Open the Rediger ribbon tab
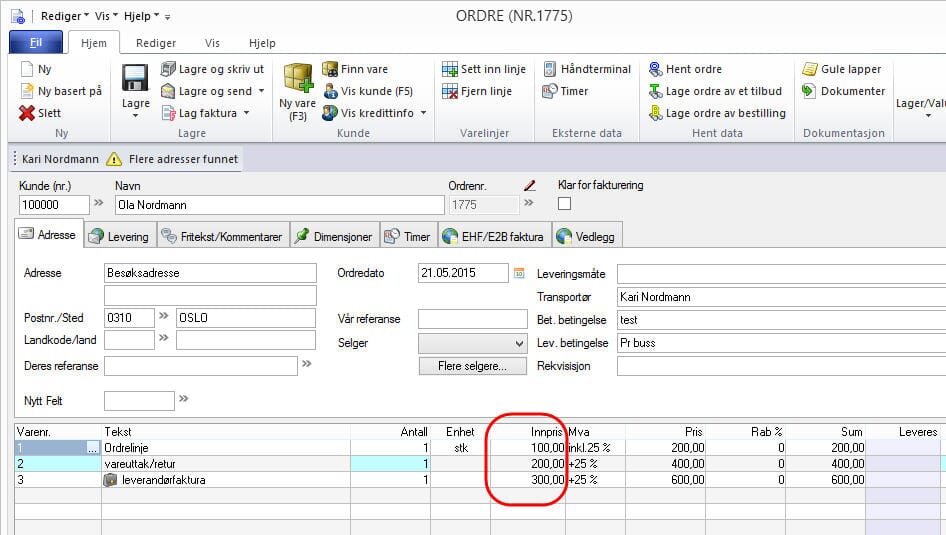Image resolution: width=946 pixels, height=535 pixels. tap(156, 43)
